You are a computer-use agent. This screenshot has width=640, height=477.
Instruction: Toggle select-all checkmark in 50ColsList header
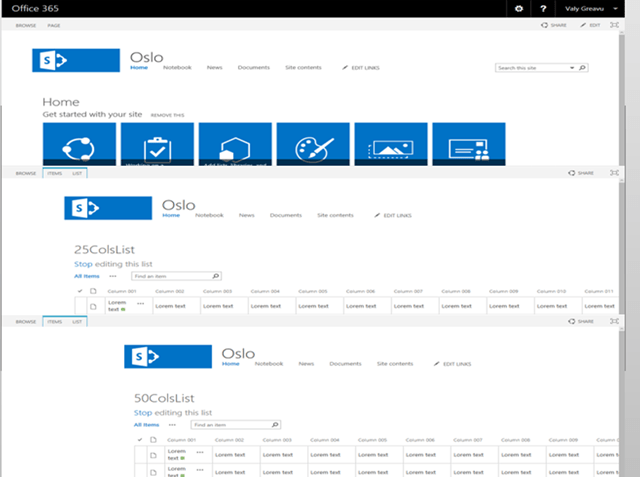point(139,439)
